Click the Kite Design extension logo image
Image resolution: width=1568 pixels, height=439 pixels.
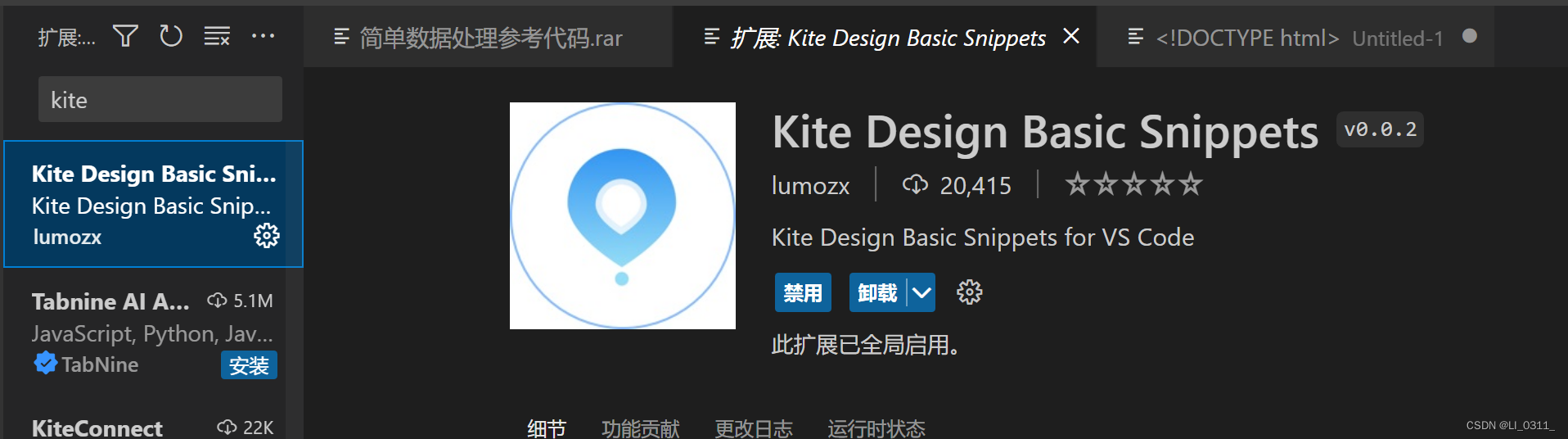622,215
